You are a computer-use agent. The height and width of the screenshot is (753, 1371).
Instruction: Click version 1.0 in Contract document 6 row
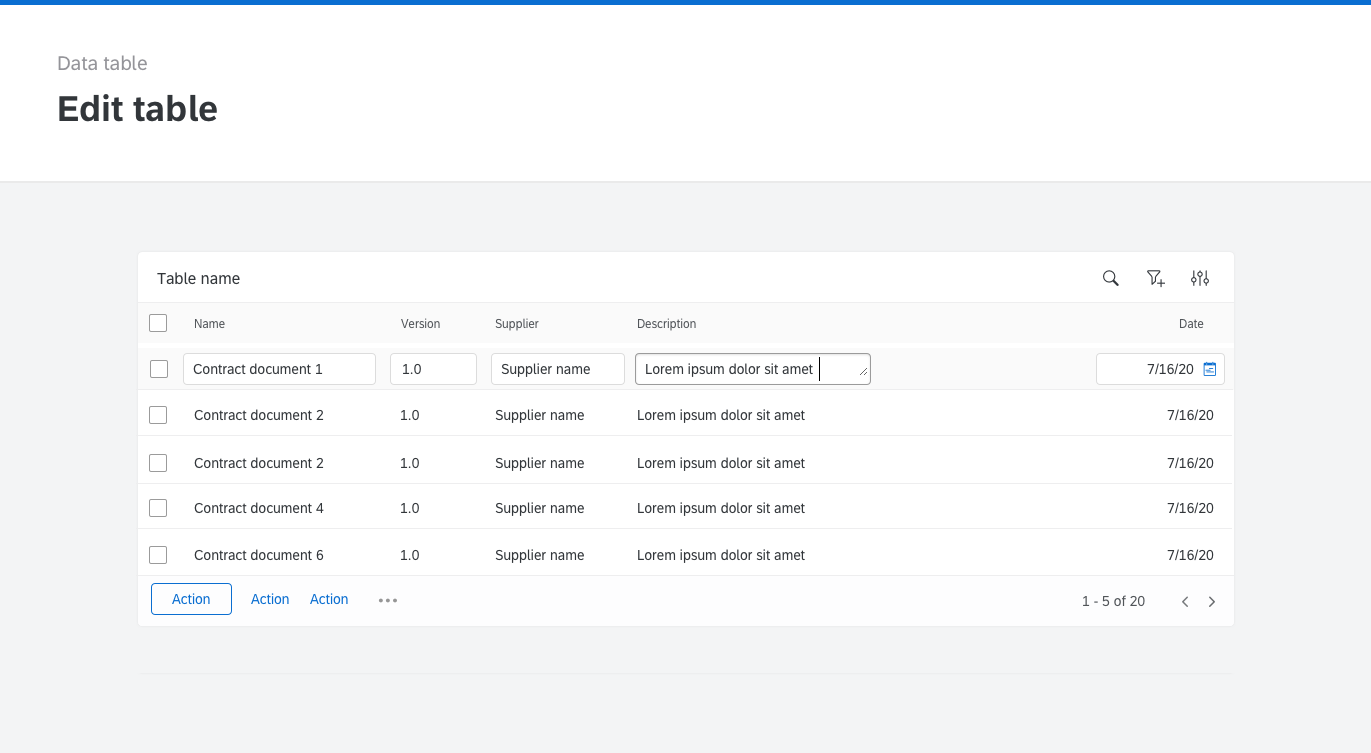[x=410, y=555]
